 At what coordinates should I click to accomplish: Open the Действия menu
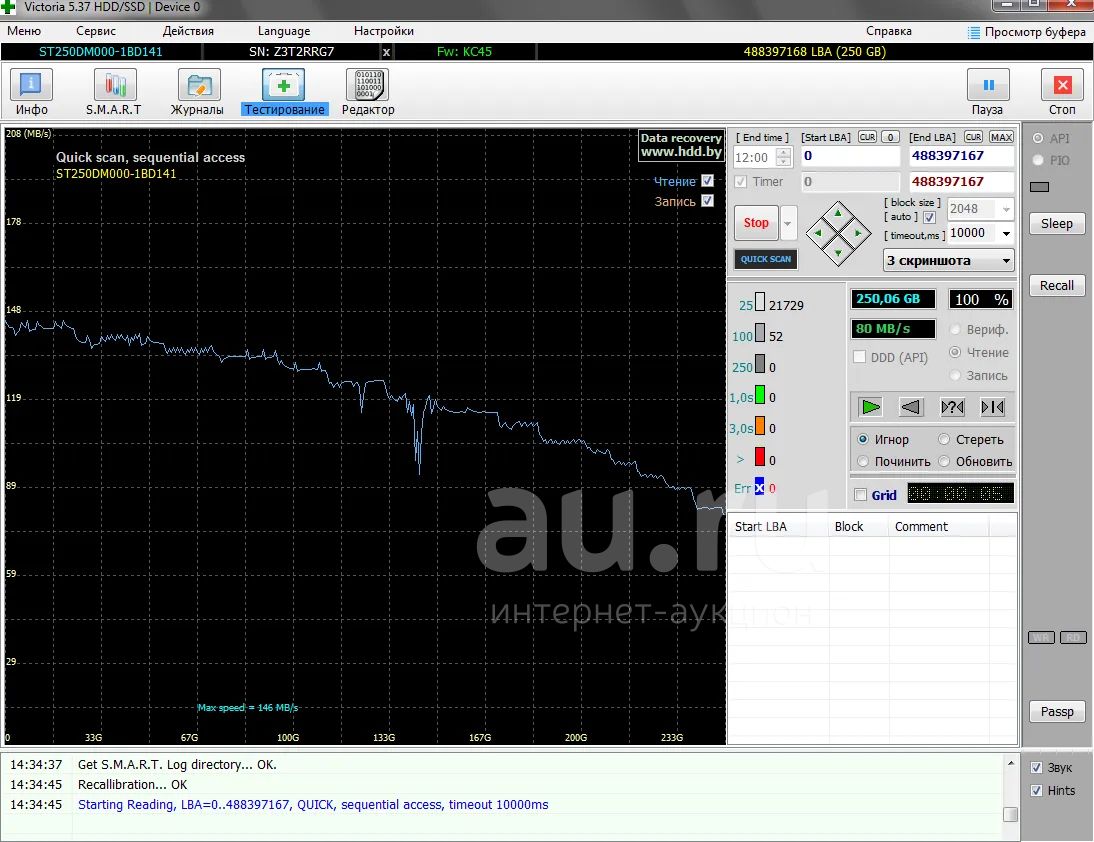188,31
